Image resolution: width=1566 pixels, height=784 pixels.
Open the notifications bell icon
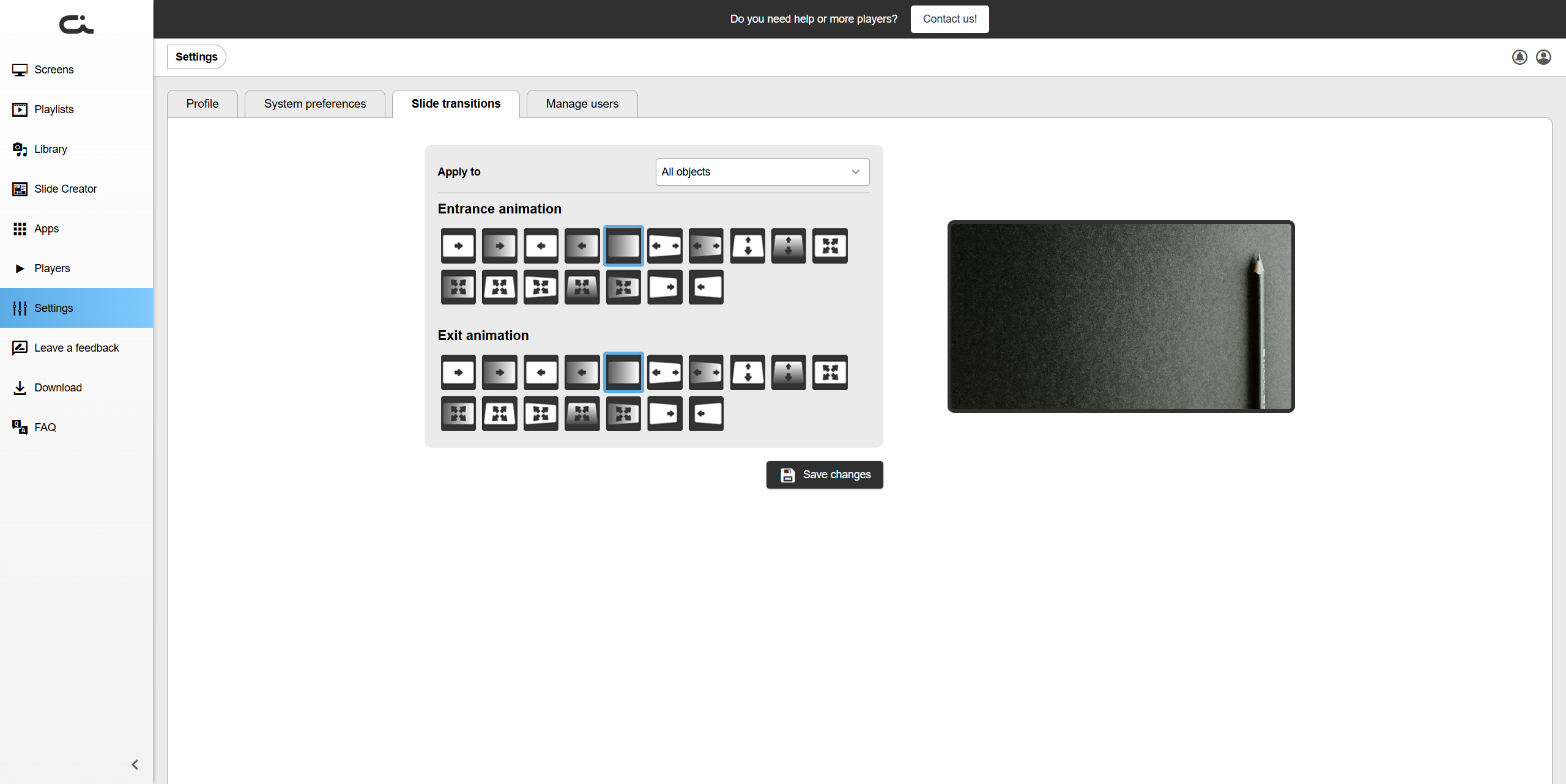tap(1520, 57)
